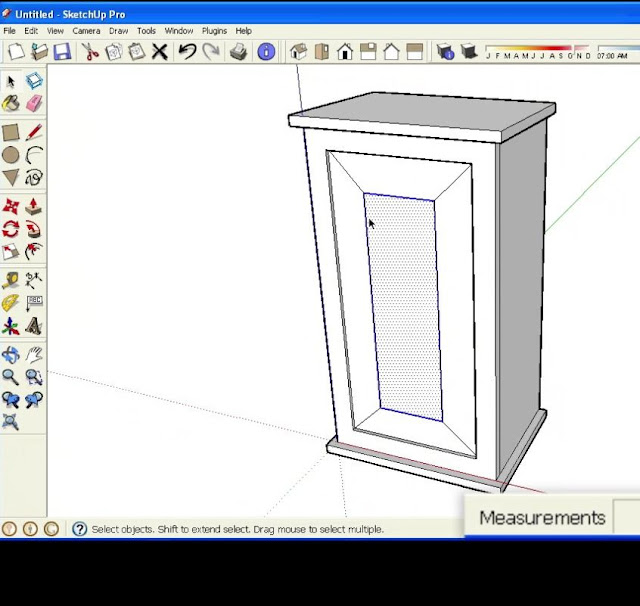The image size is (640, 606).
Task: Switch to Front view house icon
Action: [345, 52]
